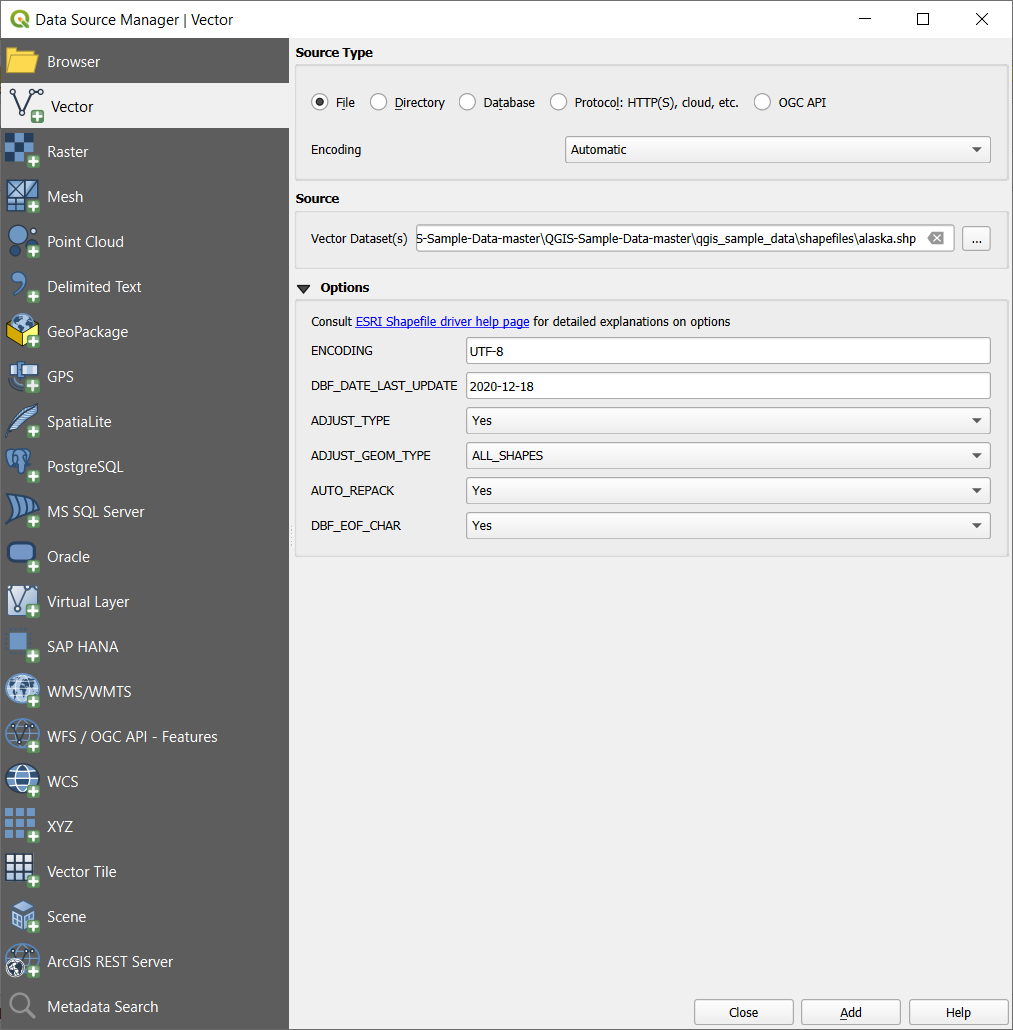Change the ADJUST_TYPE dropdown value
This screenshot has height=1030, width=1013.
click(728, 420)
